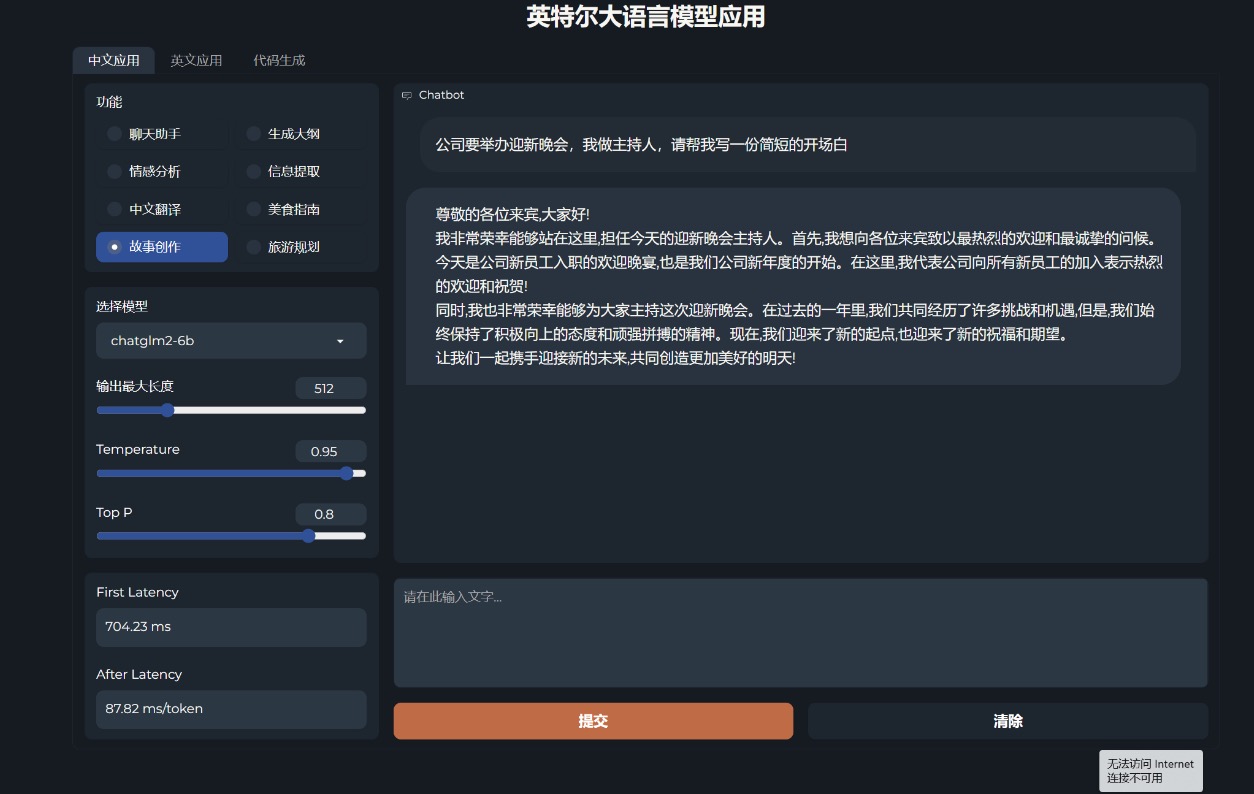Edit the 512 max length value field
This screenshot has width=1254, height=794.
point(331,388)
